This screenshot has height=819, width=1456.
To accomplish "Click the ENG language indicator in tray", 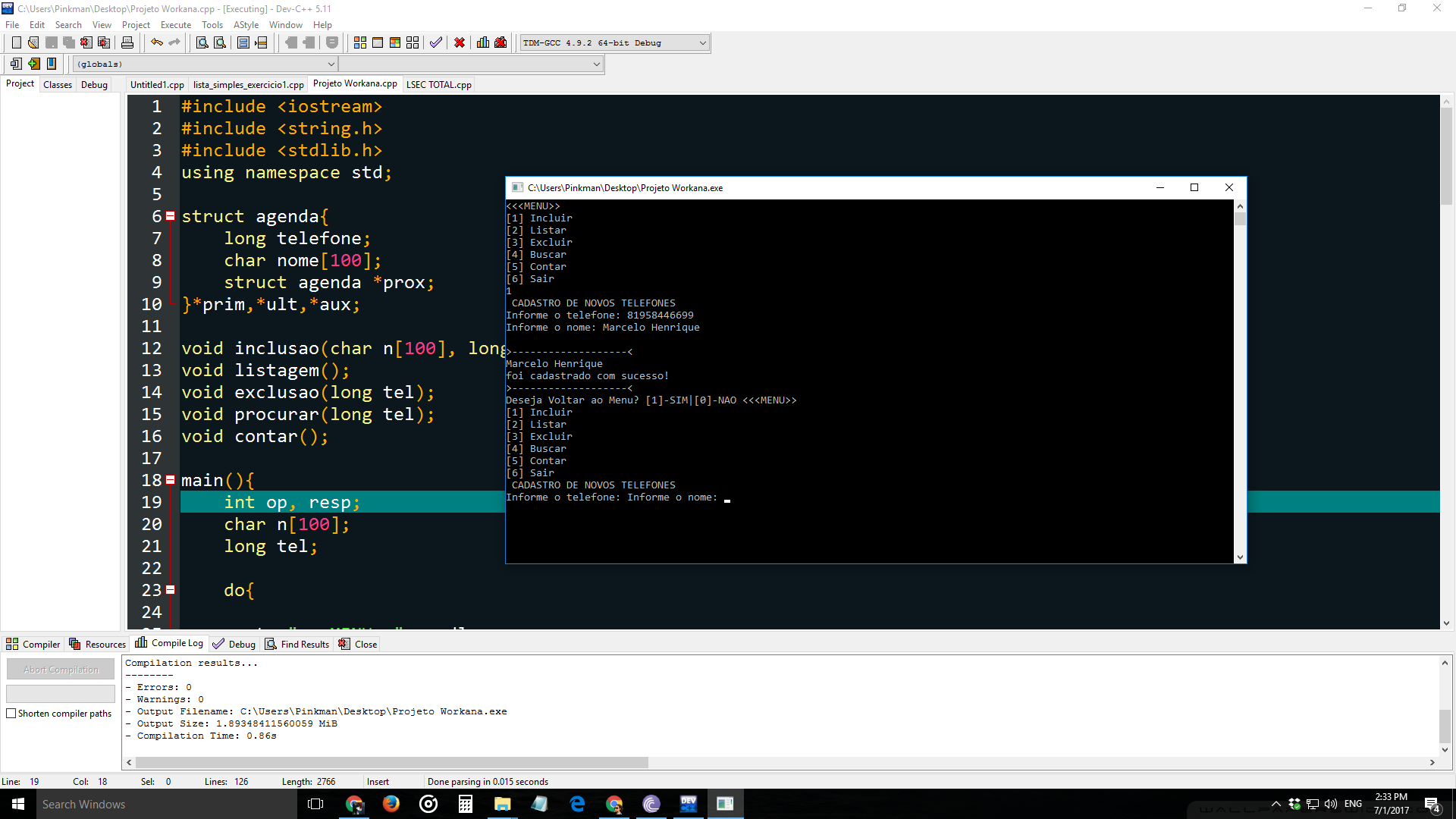I will (1353, 804).
